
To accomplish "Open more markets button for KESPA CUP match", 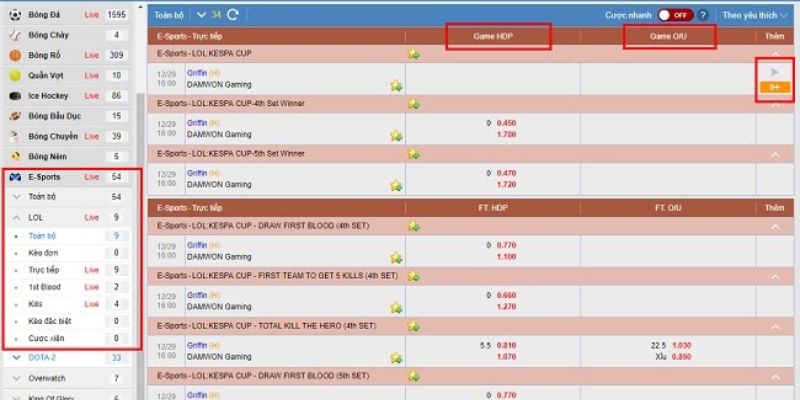I will [x=774, y=87].
